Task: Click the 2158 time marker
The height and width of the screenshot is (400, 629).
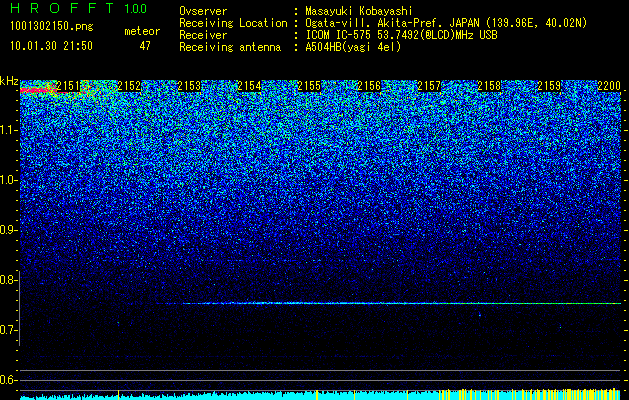Action: [489, 86]
